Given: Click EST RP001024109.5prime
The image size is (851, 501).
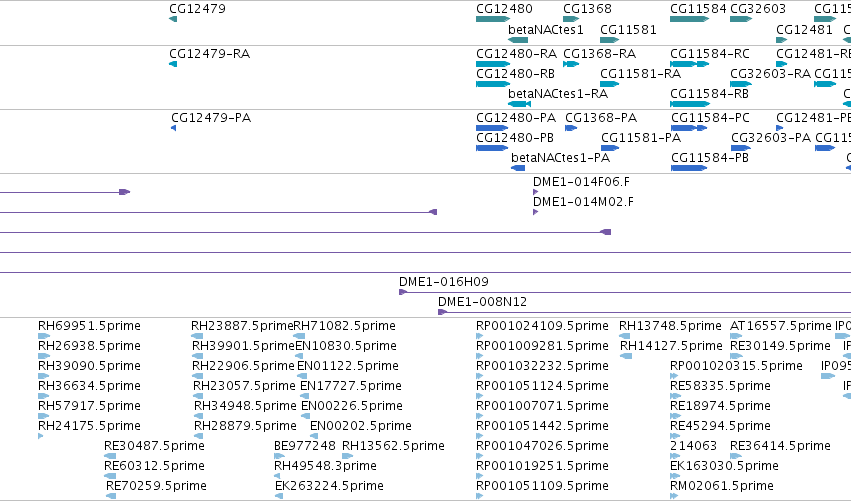Looking at the screenshot, I should coord(542,326).
